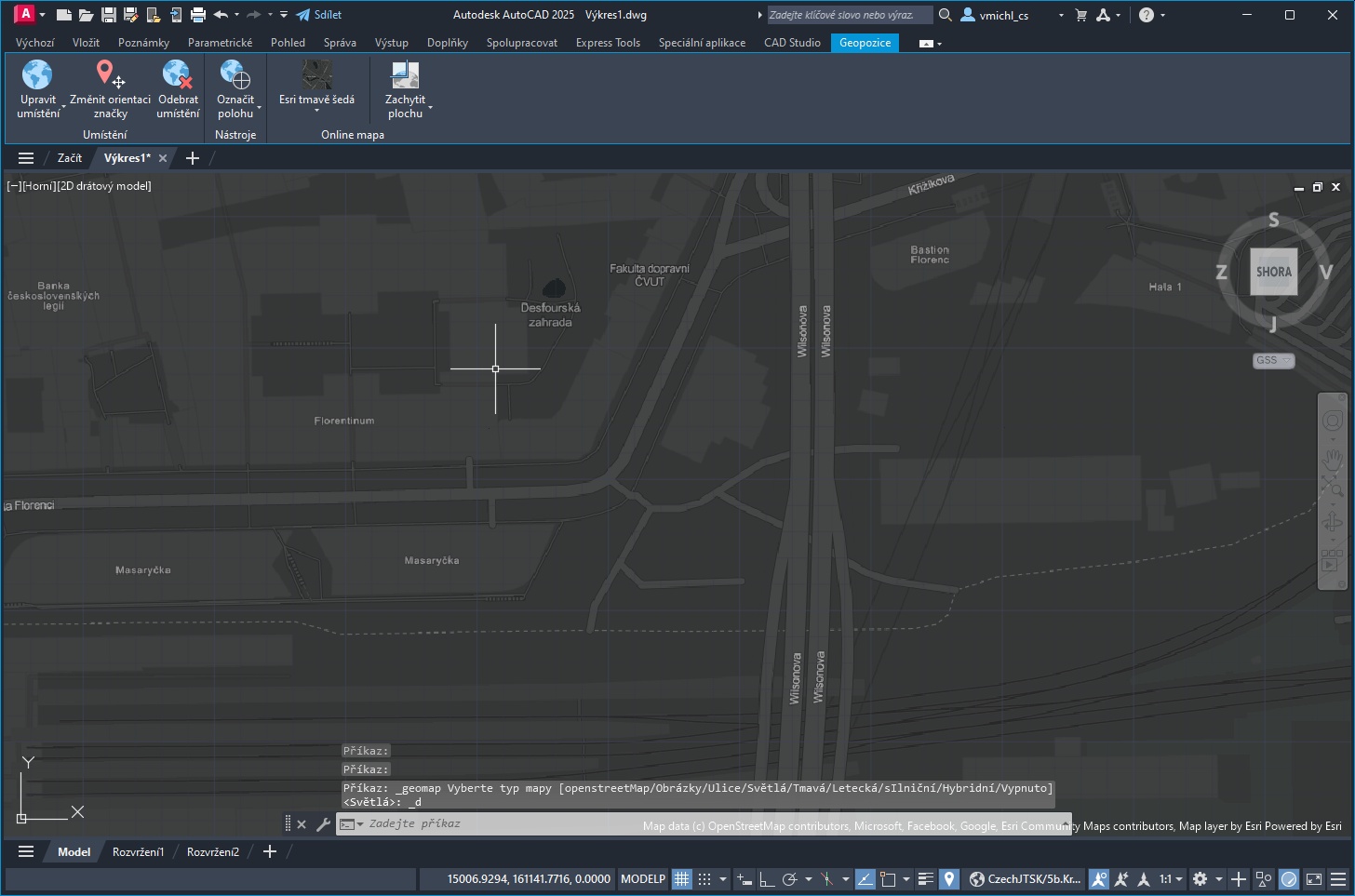Select the CAD Studio ribbon tab
This screenshot has height=896, width=1355.
(792, 43)
